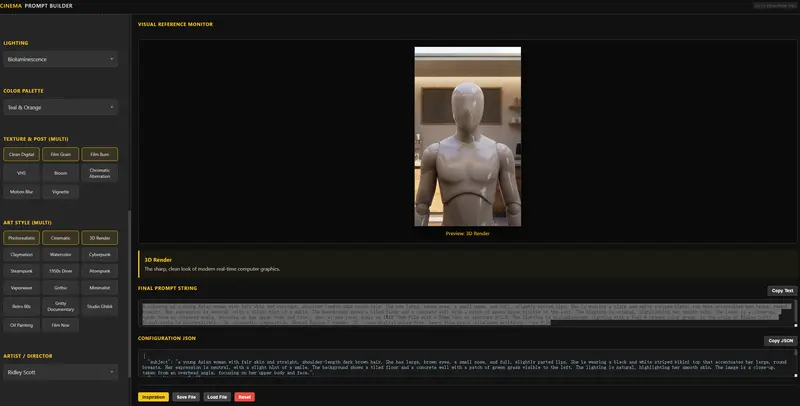
Task: Expand the Color Palette dropdown
Action: coord(61,107)
